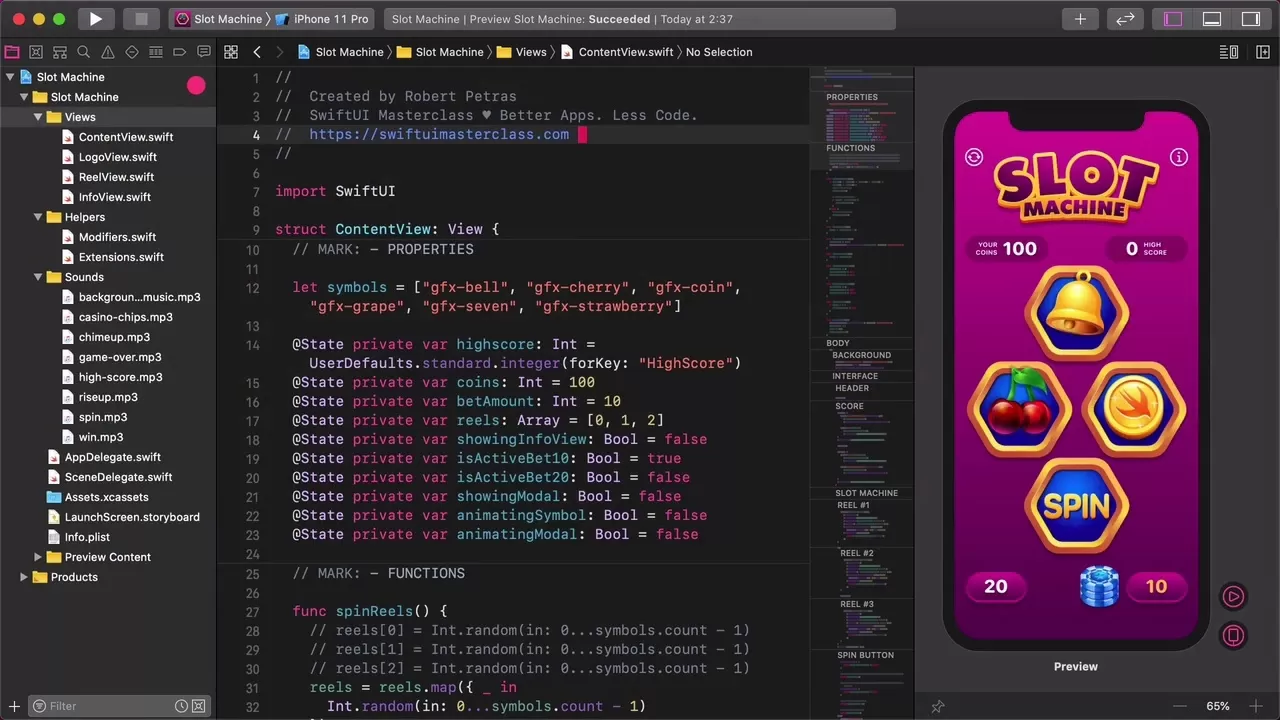Click the Run (play) button in toolbar
The height and width of the screenshot is (720, 1280).
tap(95, 19)
